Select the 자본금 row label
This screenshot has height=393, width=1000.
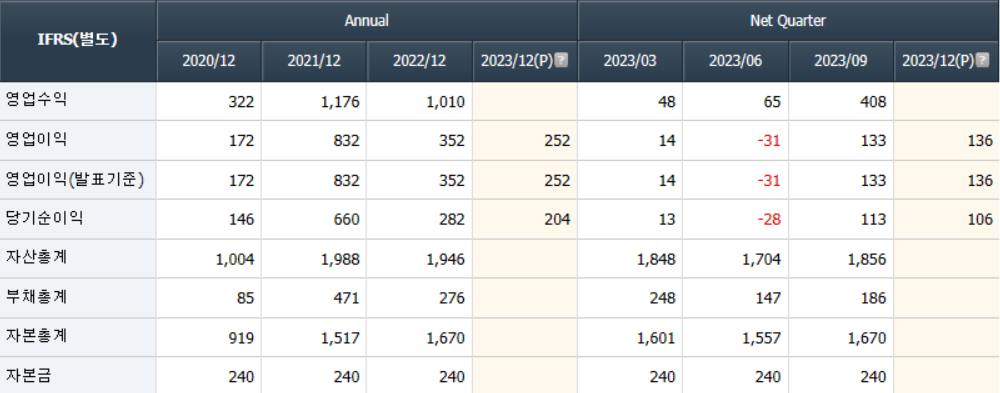point(28,375)
